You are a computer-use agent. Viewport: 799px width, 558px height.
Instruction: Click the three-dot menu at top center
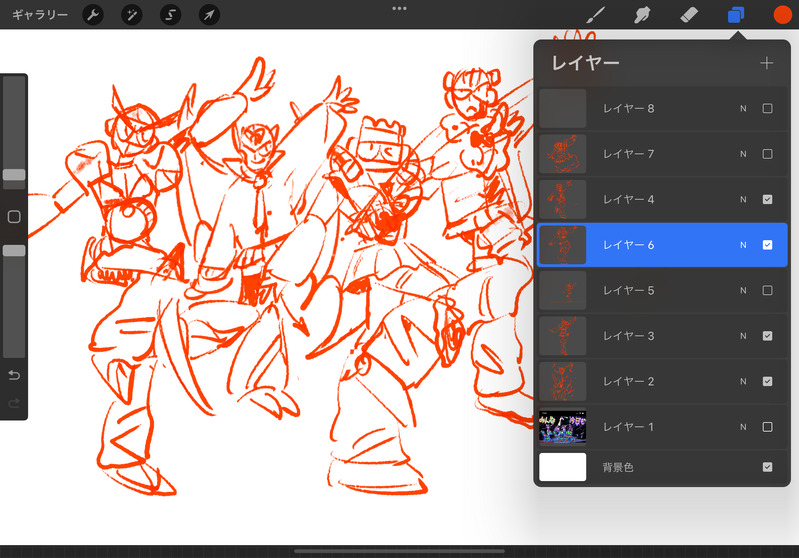coord(400,8)
